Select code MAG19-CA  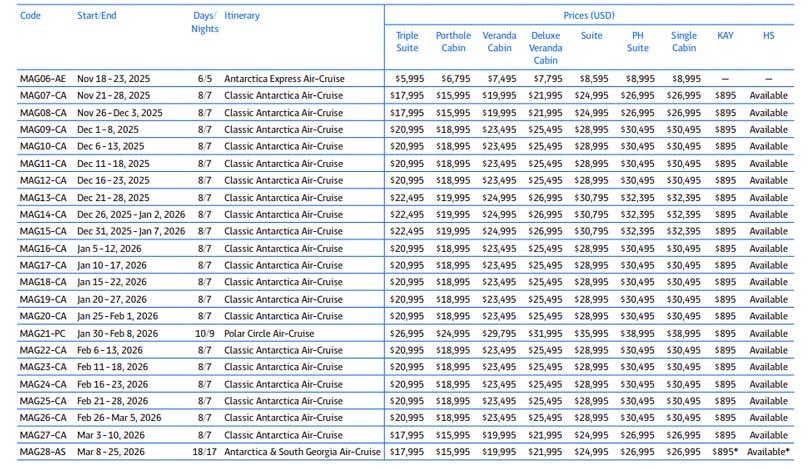click(43, 300)
